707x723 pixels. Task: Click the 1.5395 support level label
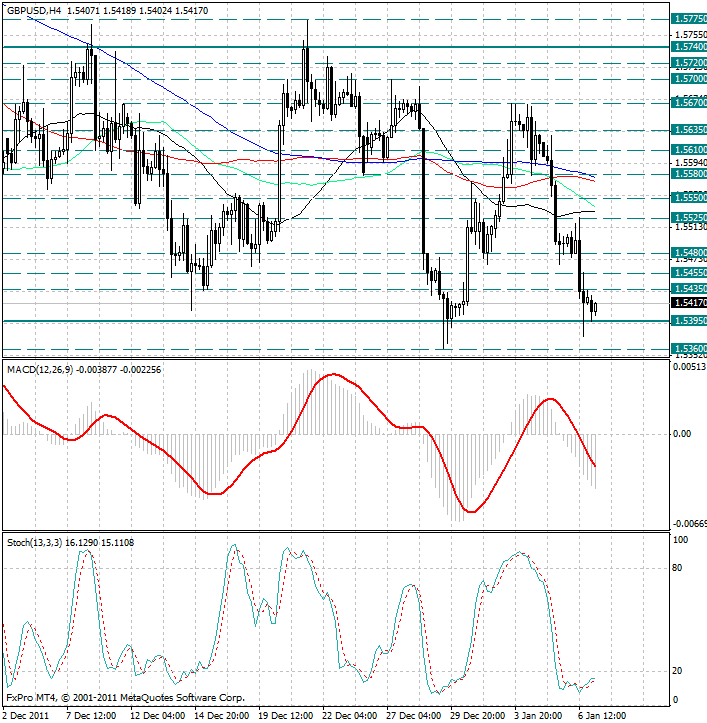click(689, 321)
